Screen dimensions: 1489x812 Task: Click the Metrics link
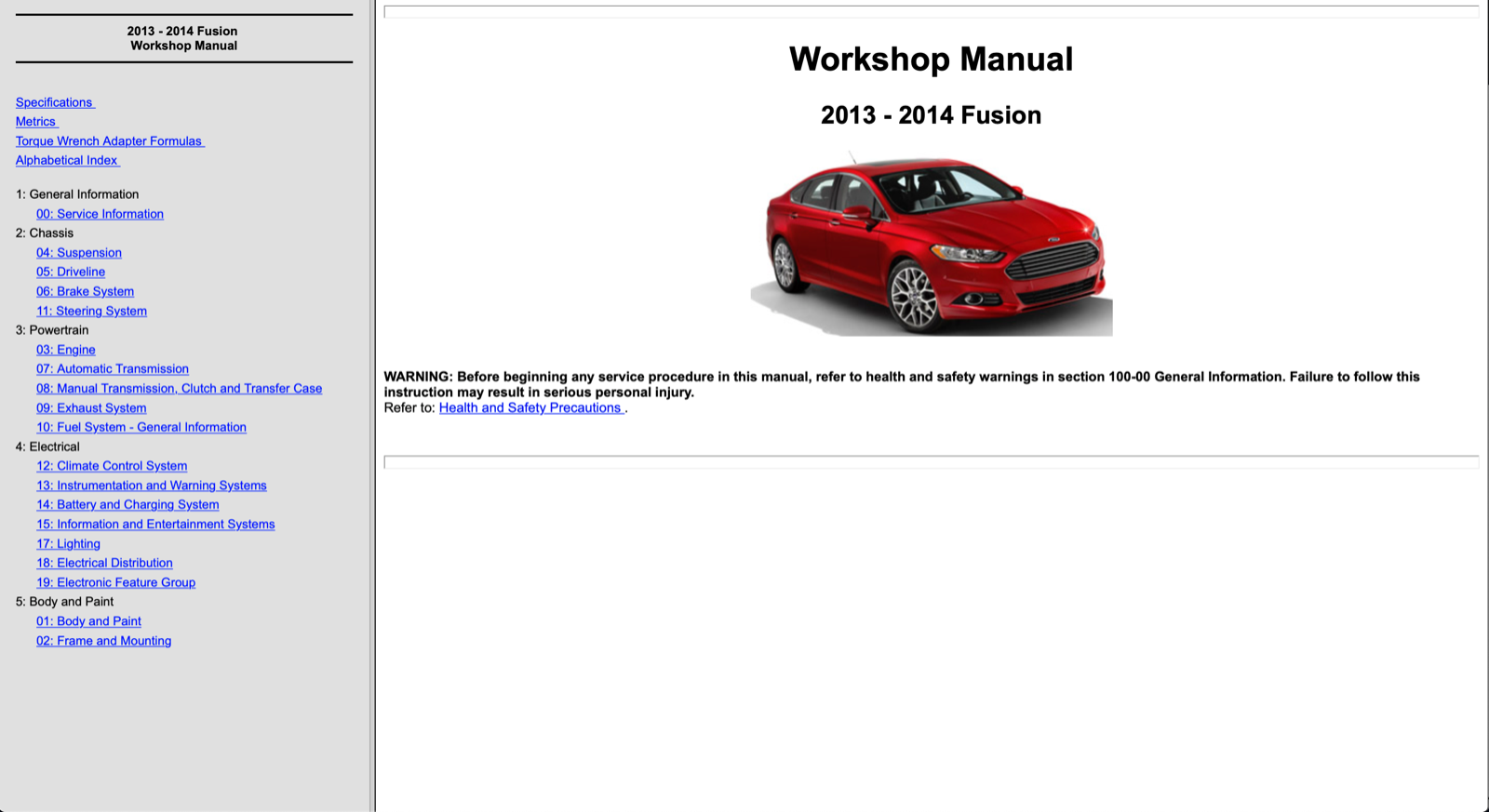35,122
